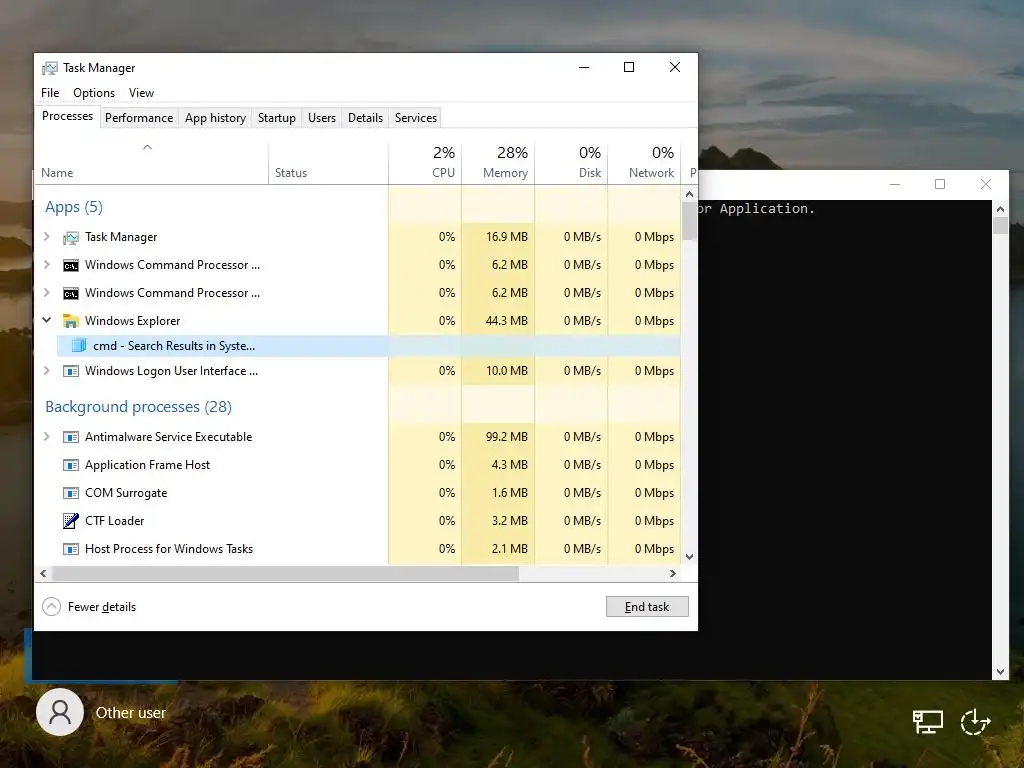Click the Other user avatar icon

[60, 712]
